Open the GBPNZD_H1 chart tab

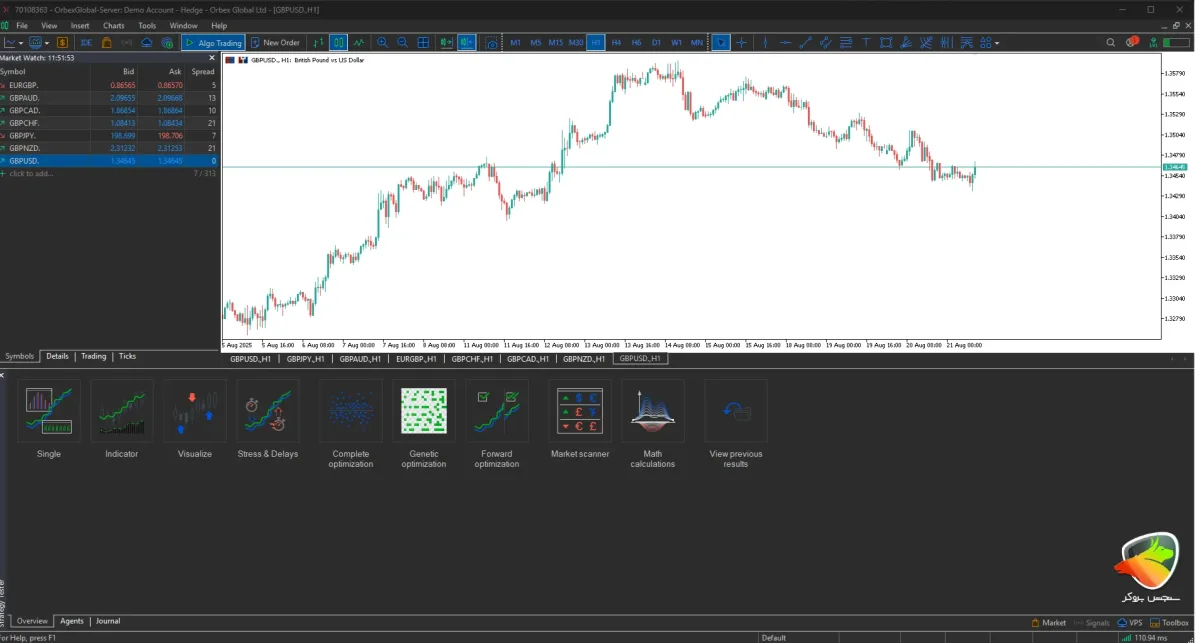pyautogui.click(x=584, y=358)
